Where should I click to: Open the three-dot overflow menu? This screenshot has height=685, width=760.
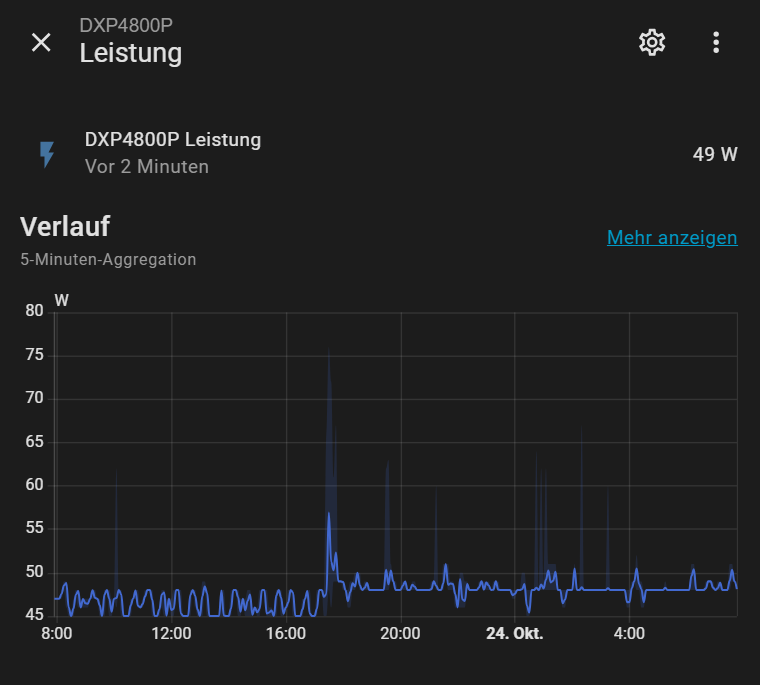[716, 42]
